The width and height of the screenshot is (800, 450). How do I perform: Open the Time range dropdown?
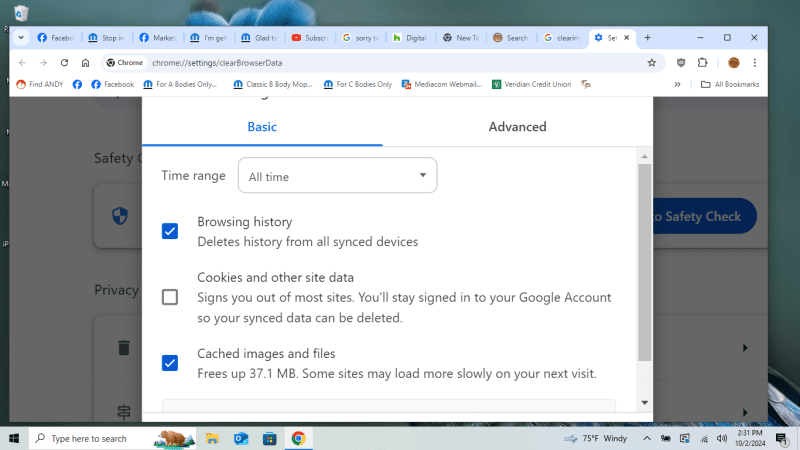point(337,176)
